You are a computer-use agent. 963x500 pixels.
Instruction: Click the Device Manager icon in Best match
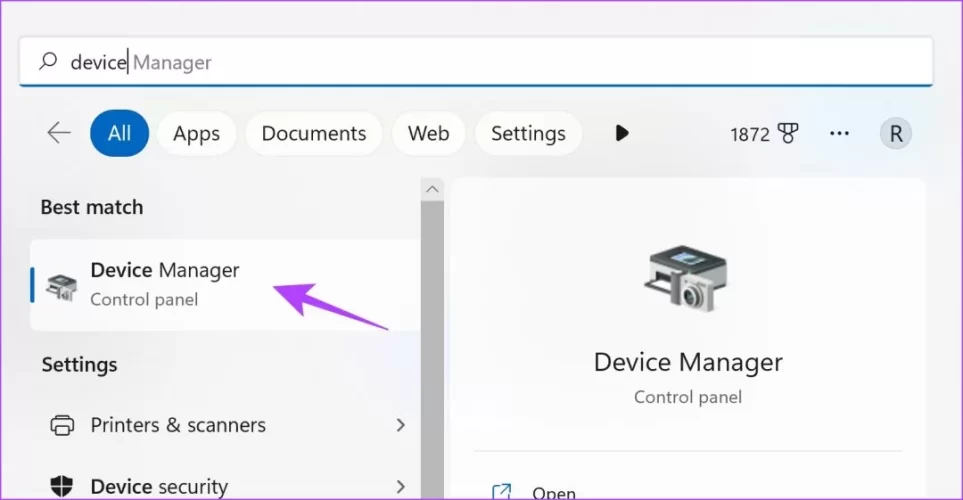(62, 285)
